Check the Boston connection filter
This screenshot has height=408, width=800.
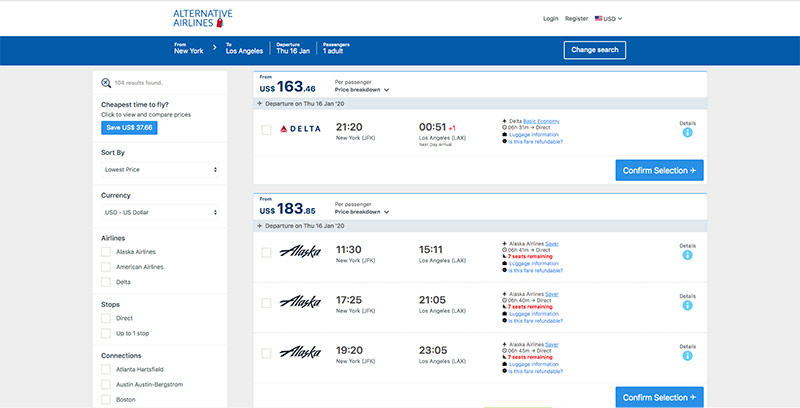coord(106,400)
